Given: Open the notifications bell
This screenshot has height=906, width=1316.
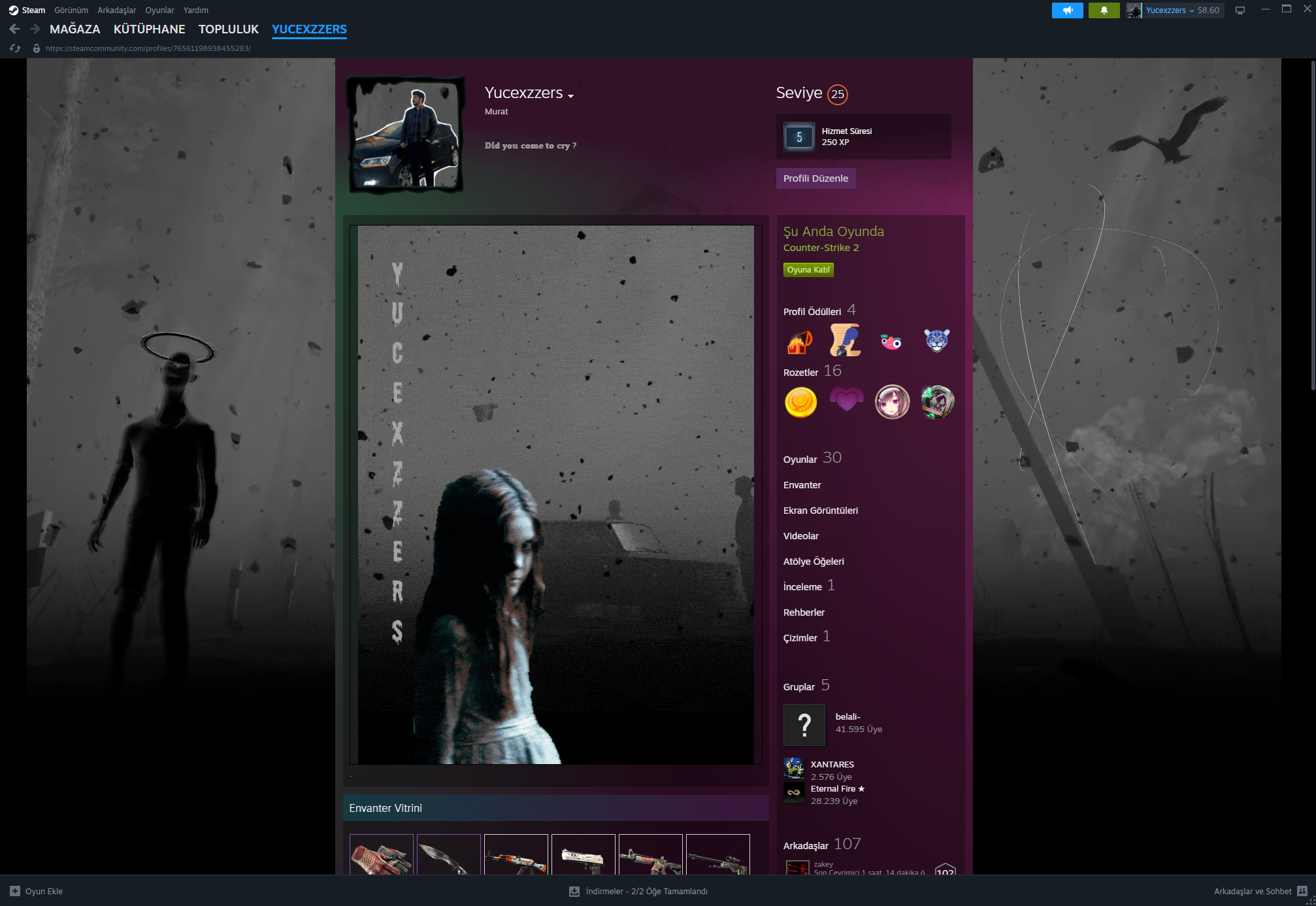Looking at the screenshot, I should click(x=1104, y=10).
